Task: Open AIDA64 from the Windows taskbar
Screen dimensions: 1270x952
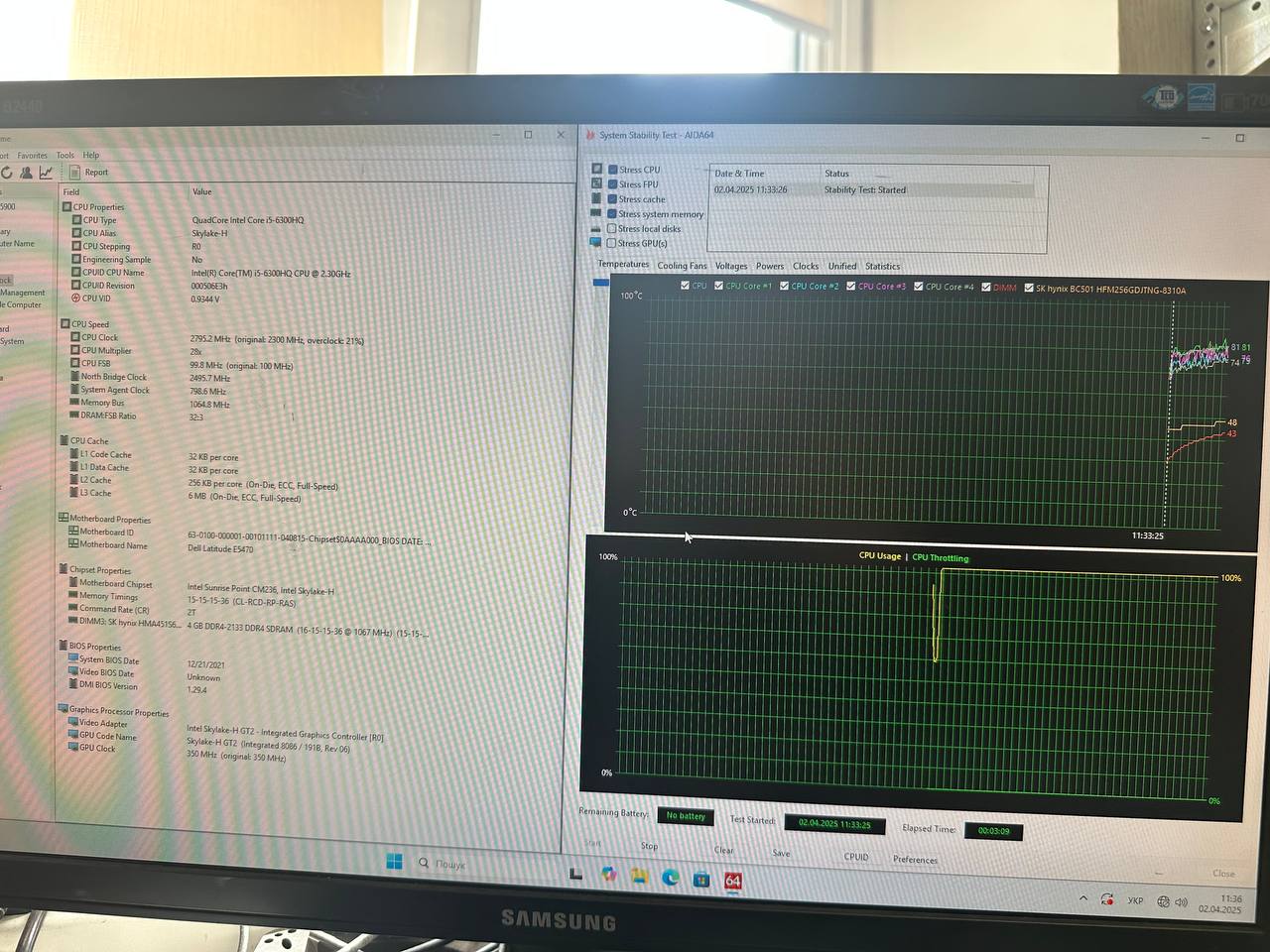Action: pyautogui.click(x=733, y=881)
